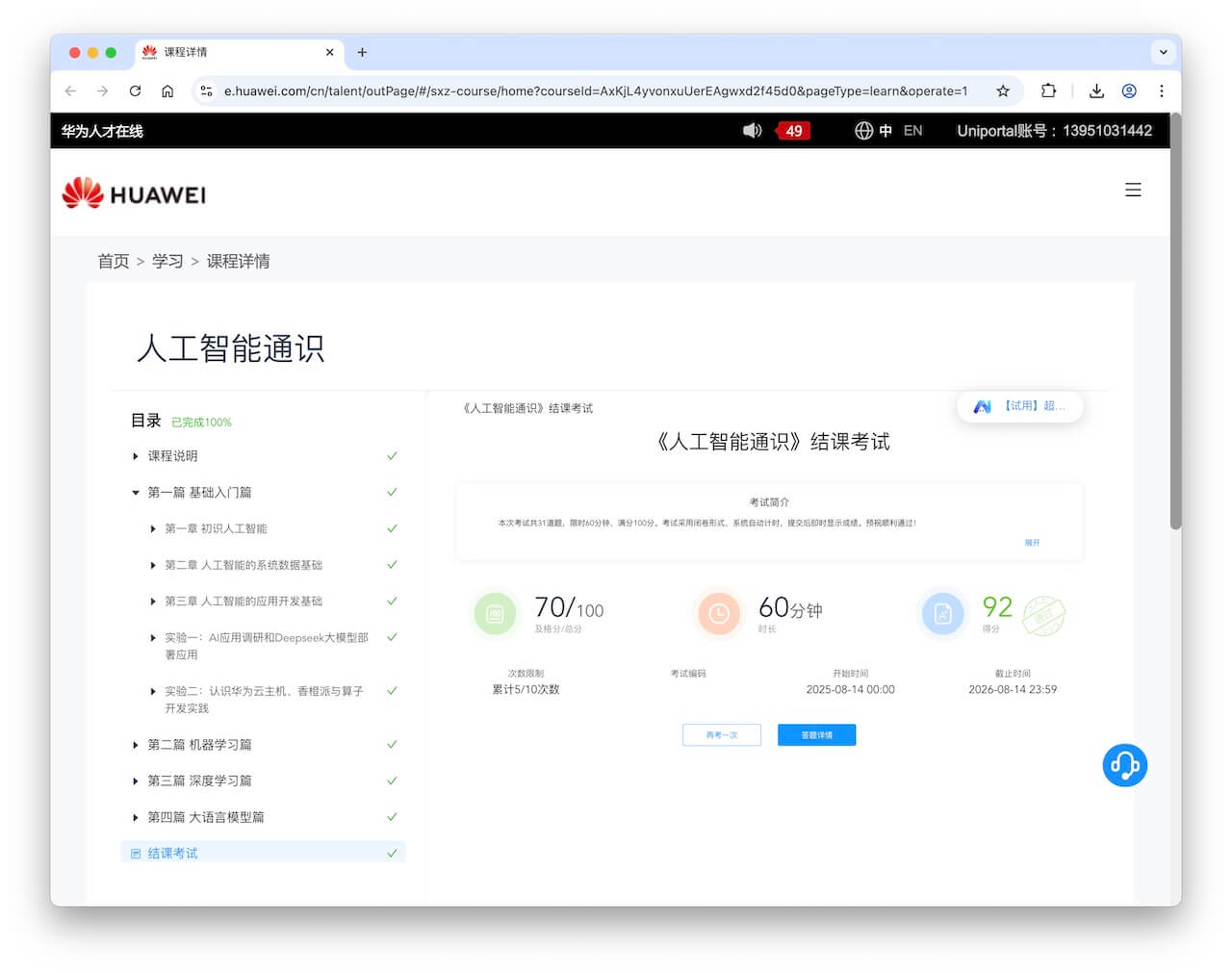Click the 答题详情 answer details button
The image size is (1232, 973).
(816, 735)
